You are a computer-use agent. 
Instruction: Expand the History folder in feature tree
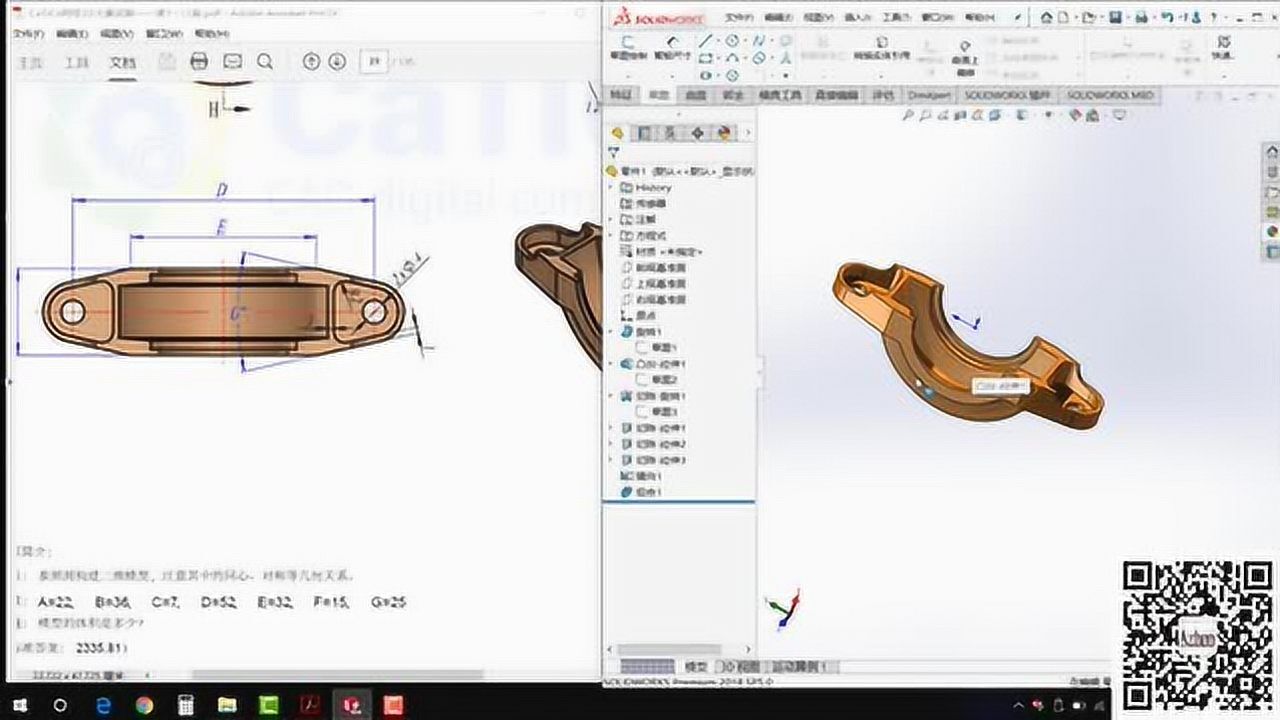point(612,187)
